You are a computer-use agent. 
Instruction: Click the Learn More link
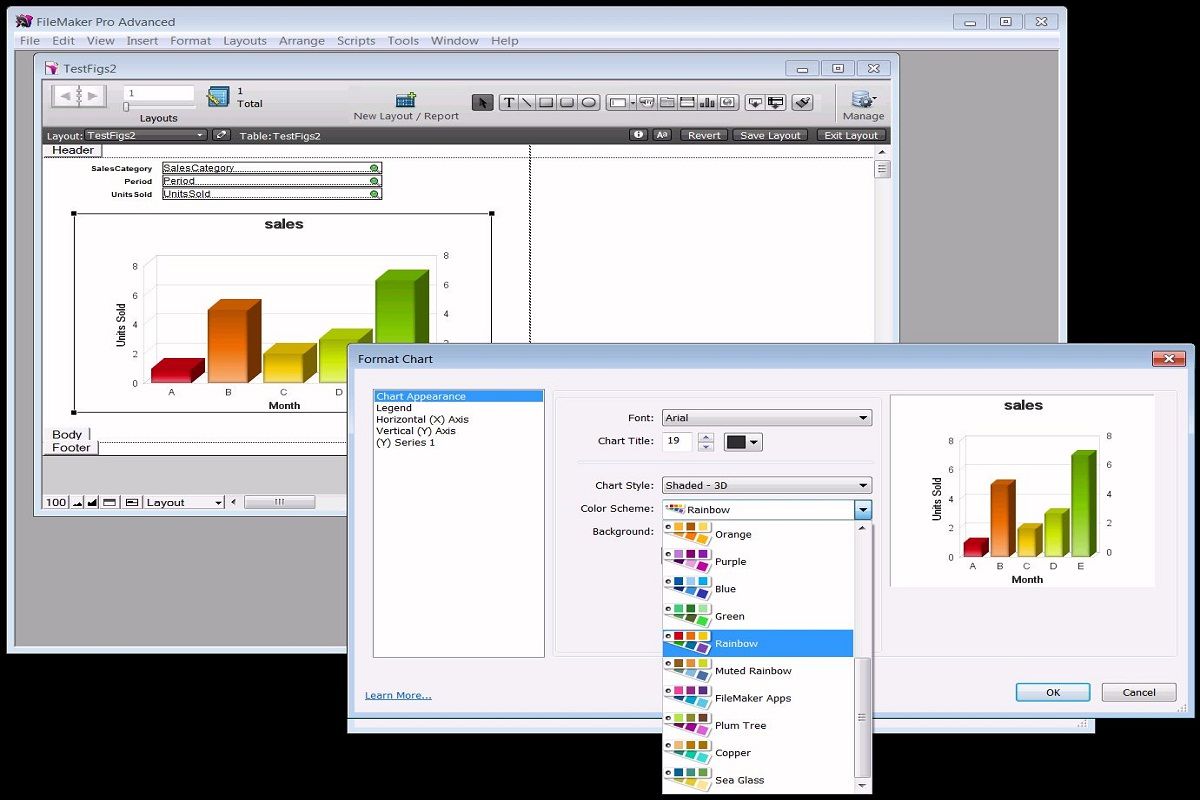(x=398, y=695)
